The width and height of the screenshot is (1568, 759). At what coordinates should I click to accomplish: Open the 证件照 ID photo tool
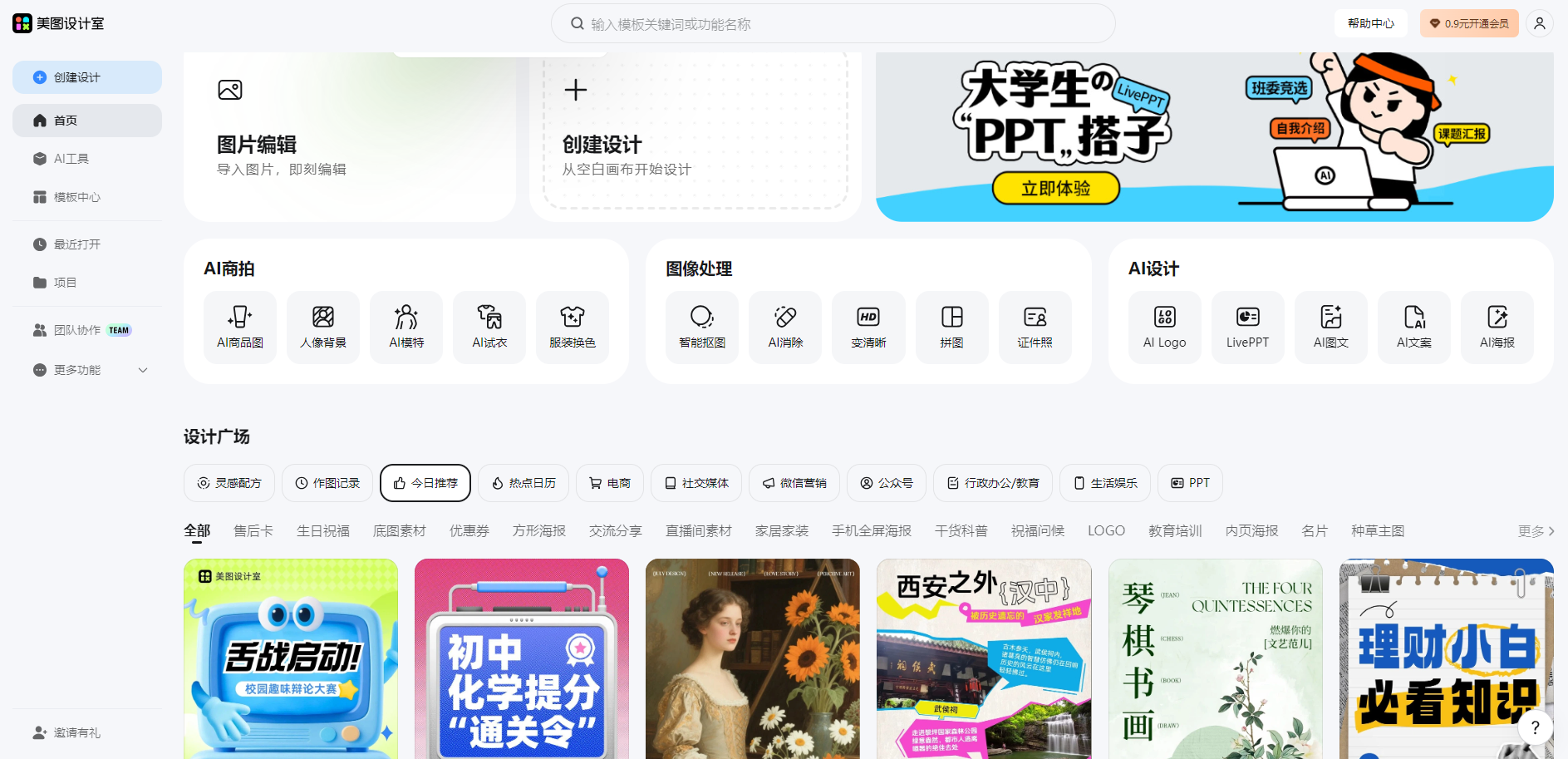(1035, 327)
